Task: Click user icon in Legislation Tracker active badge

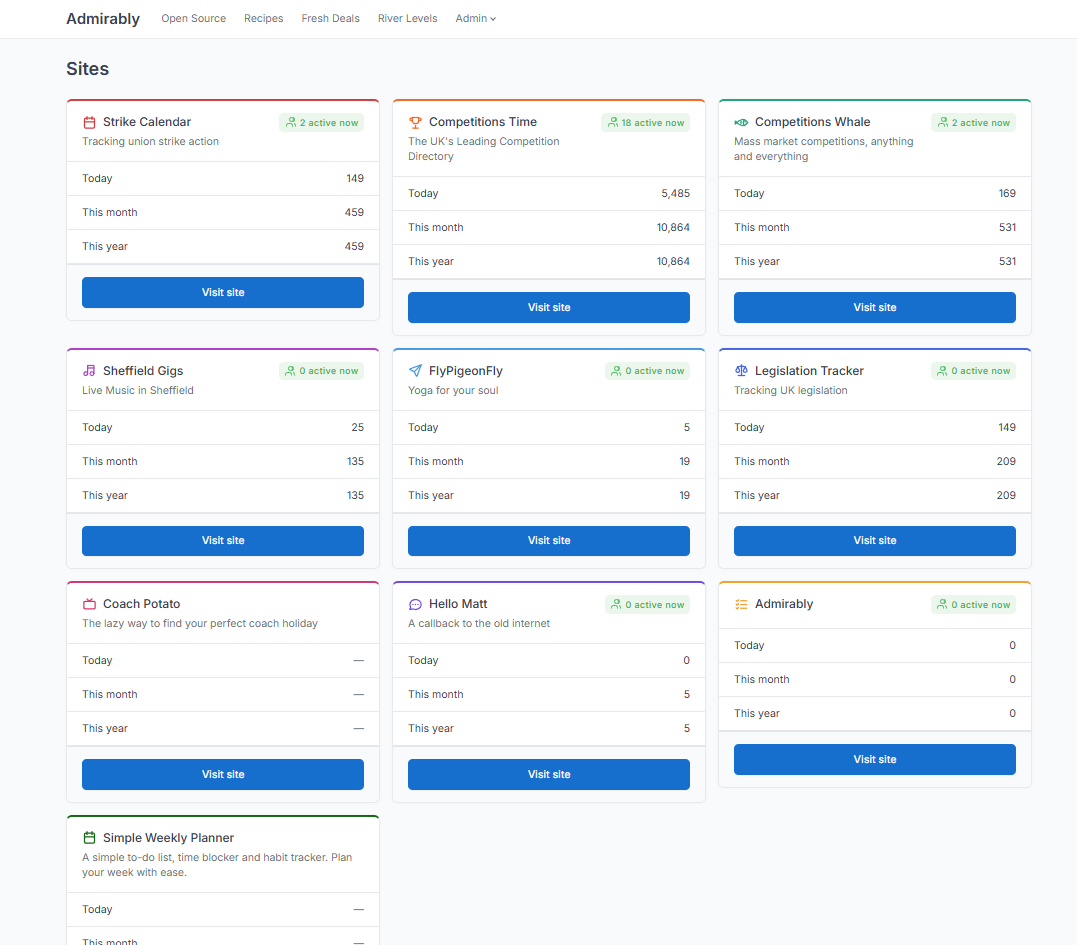Action: point(943,371)
